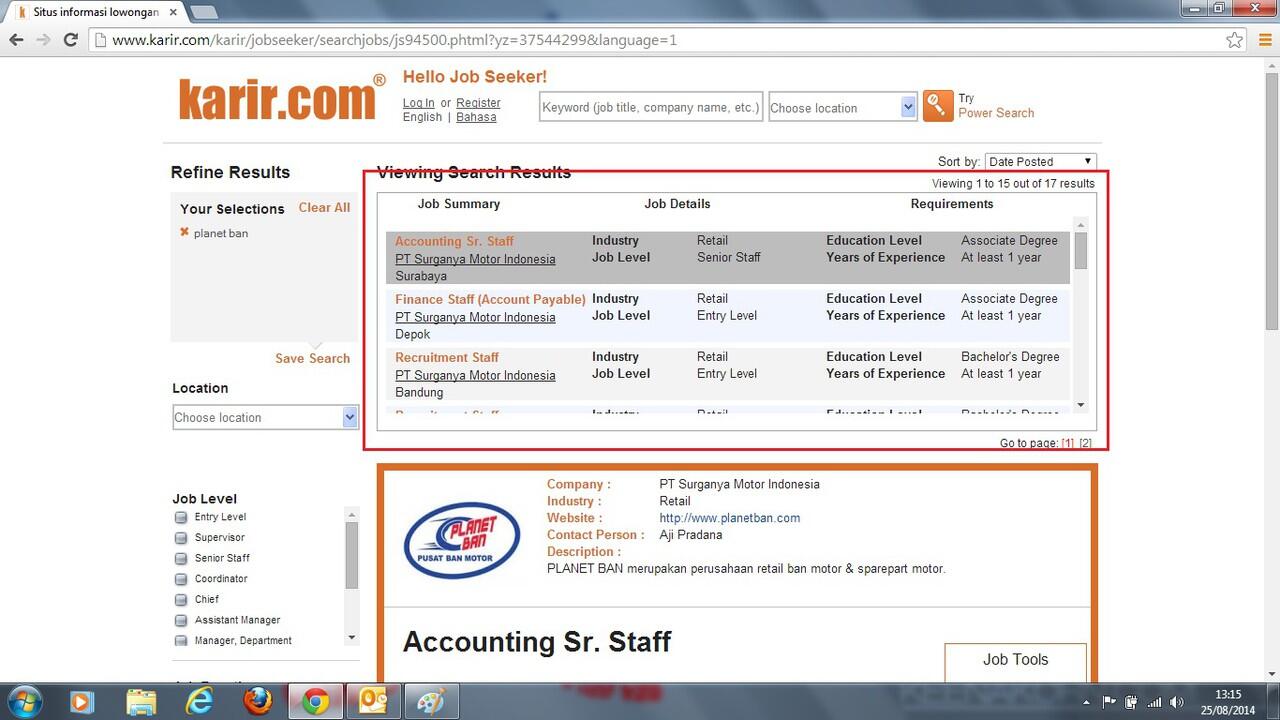This screenshot has height=720, width=1280.
Task: Go to results page 2
Action: [1085, 443]
